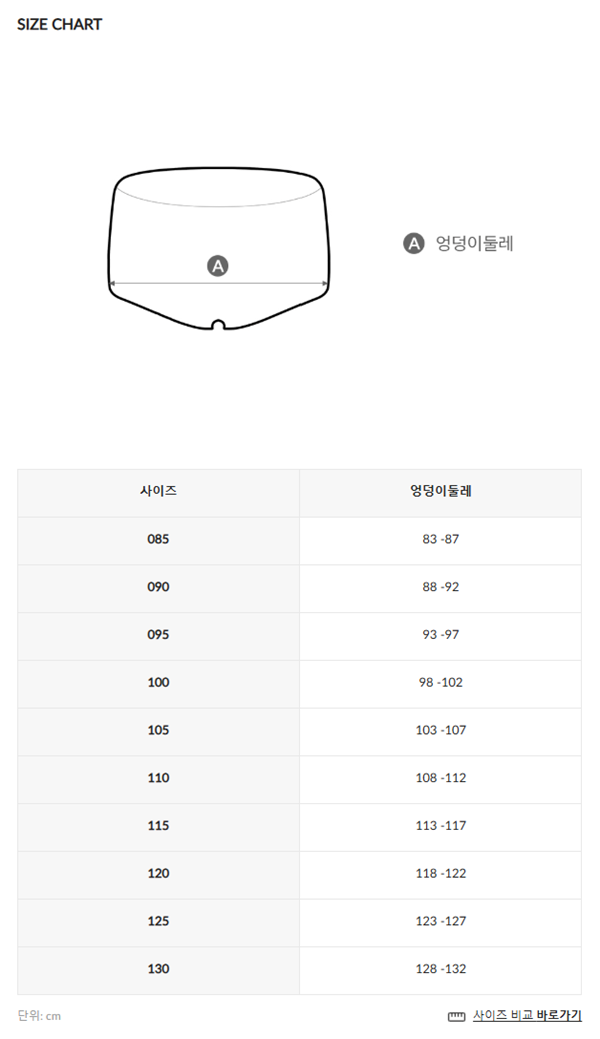Click the SIZE CHART heading
This screenshot has width=600, height=1039.
pyautogui.click(x=60, y=25)
